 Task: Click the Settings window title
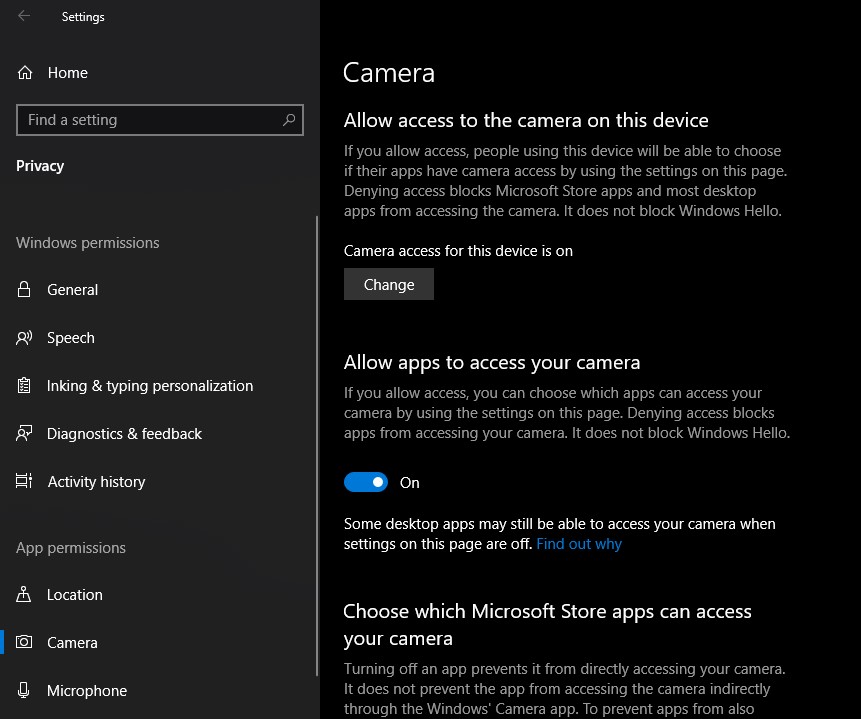click(83, 16)
